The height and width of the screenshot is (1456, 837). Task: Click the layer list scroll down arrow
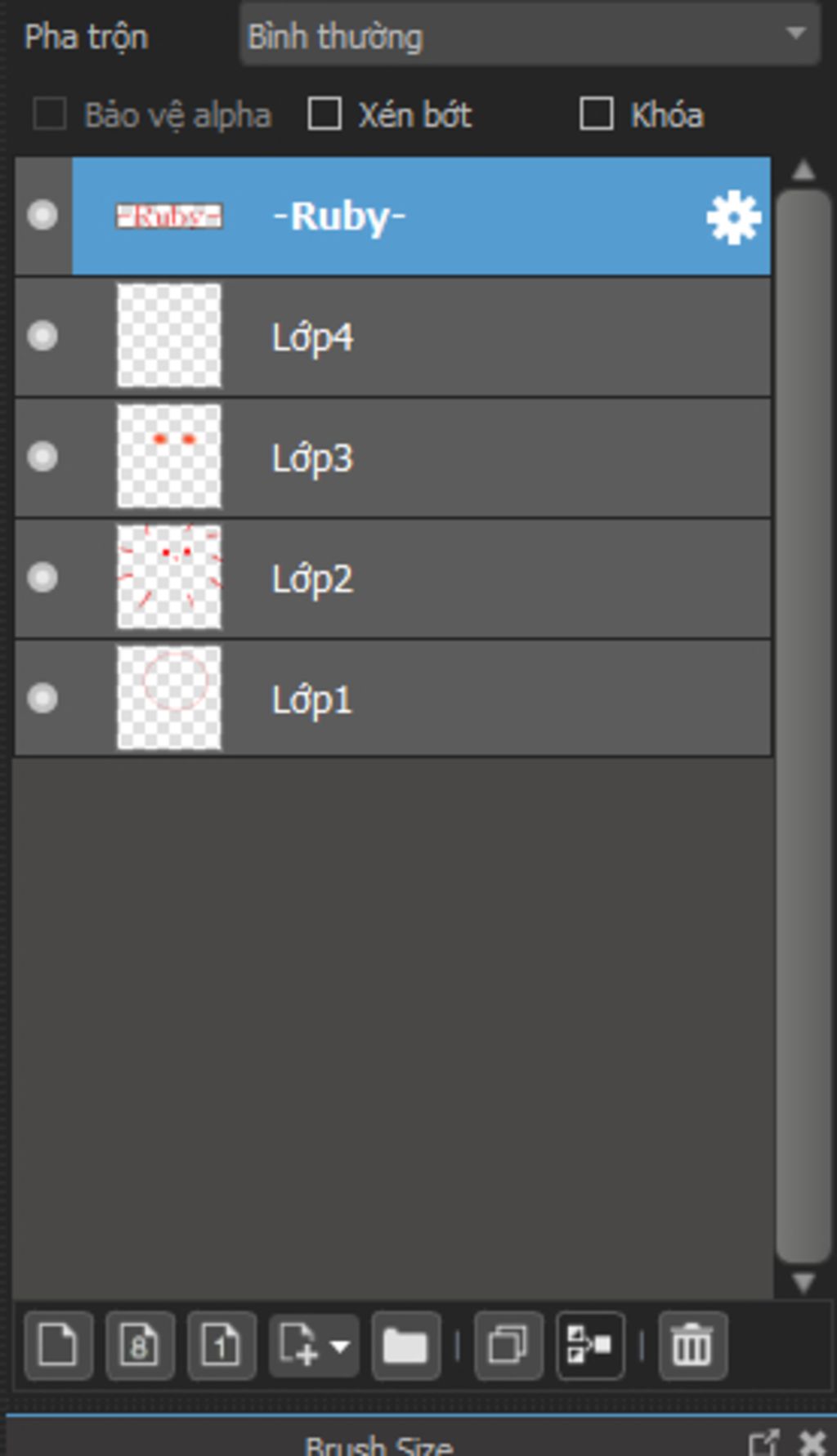point(803,1281)
